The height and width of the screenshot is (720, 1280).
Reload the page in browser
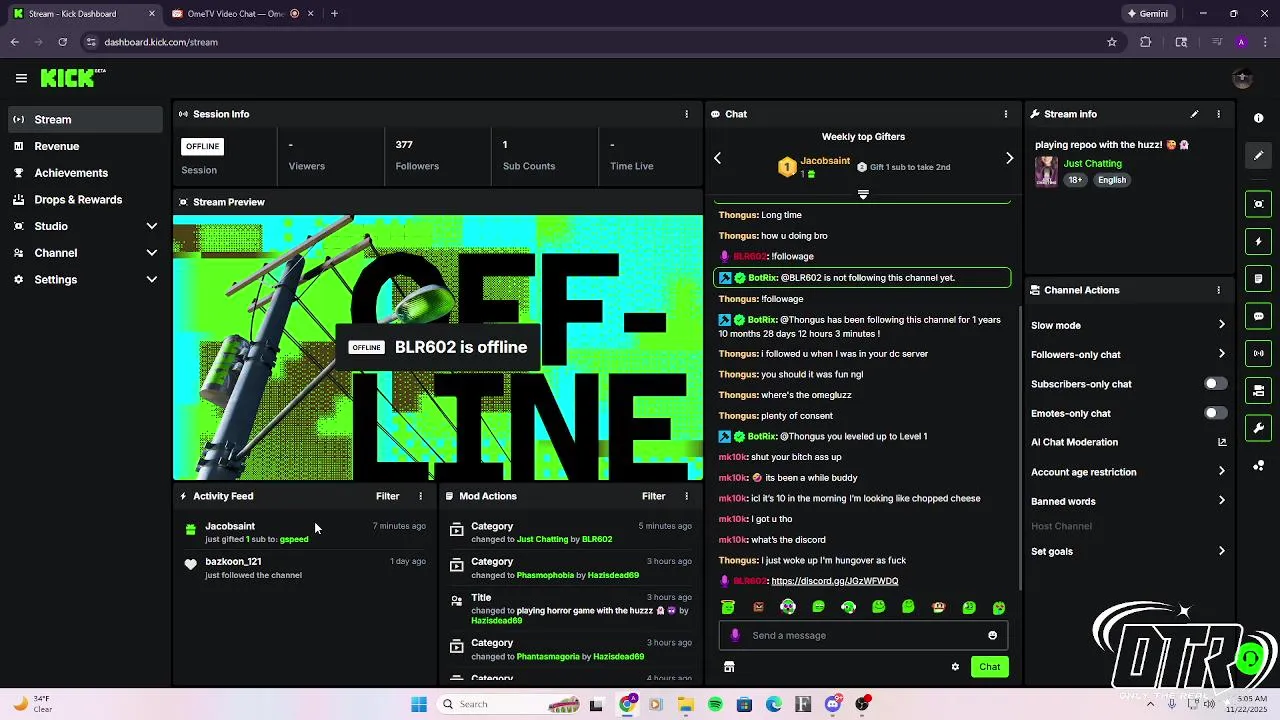click(62, 42)
